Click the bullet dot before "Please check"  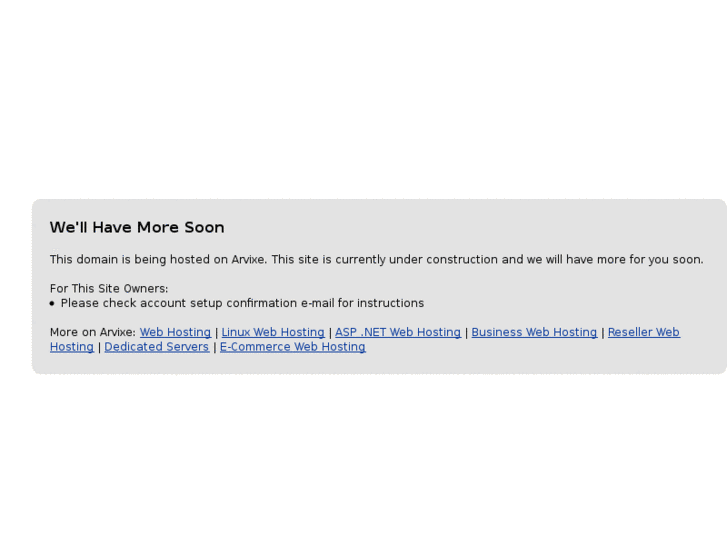(52, 303)
